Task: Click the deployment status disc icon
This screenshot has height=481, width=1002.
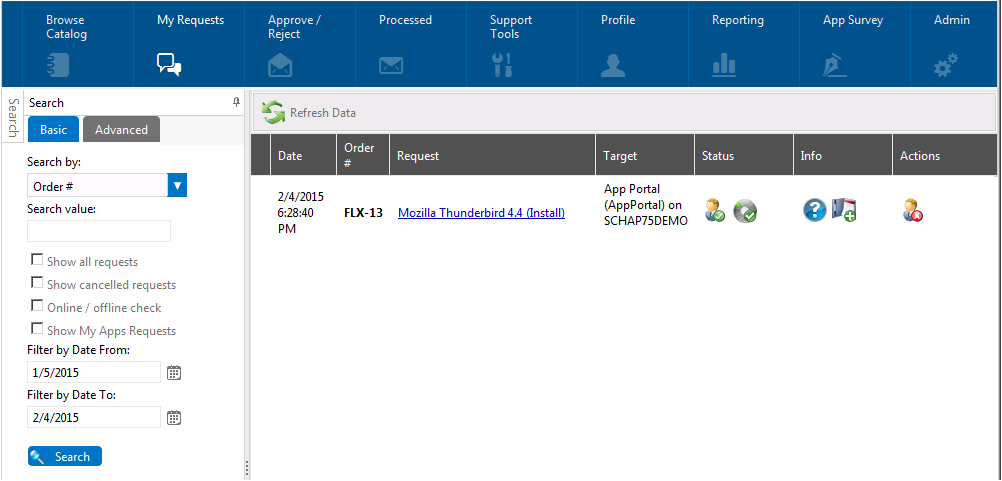Action: (744, 211)
